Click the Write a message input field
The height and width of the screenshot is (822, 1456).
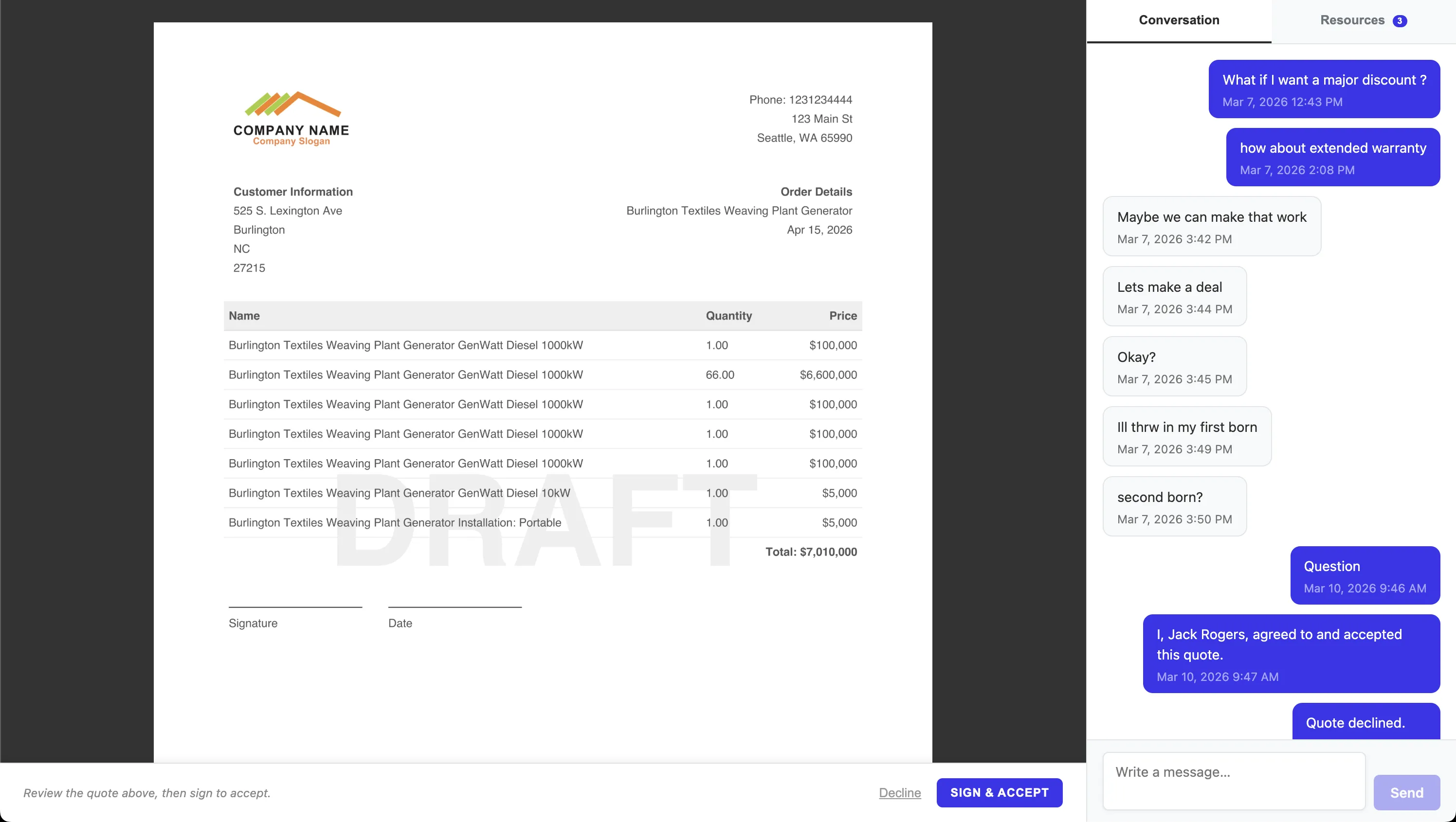click(1232, 780)
